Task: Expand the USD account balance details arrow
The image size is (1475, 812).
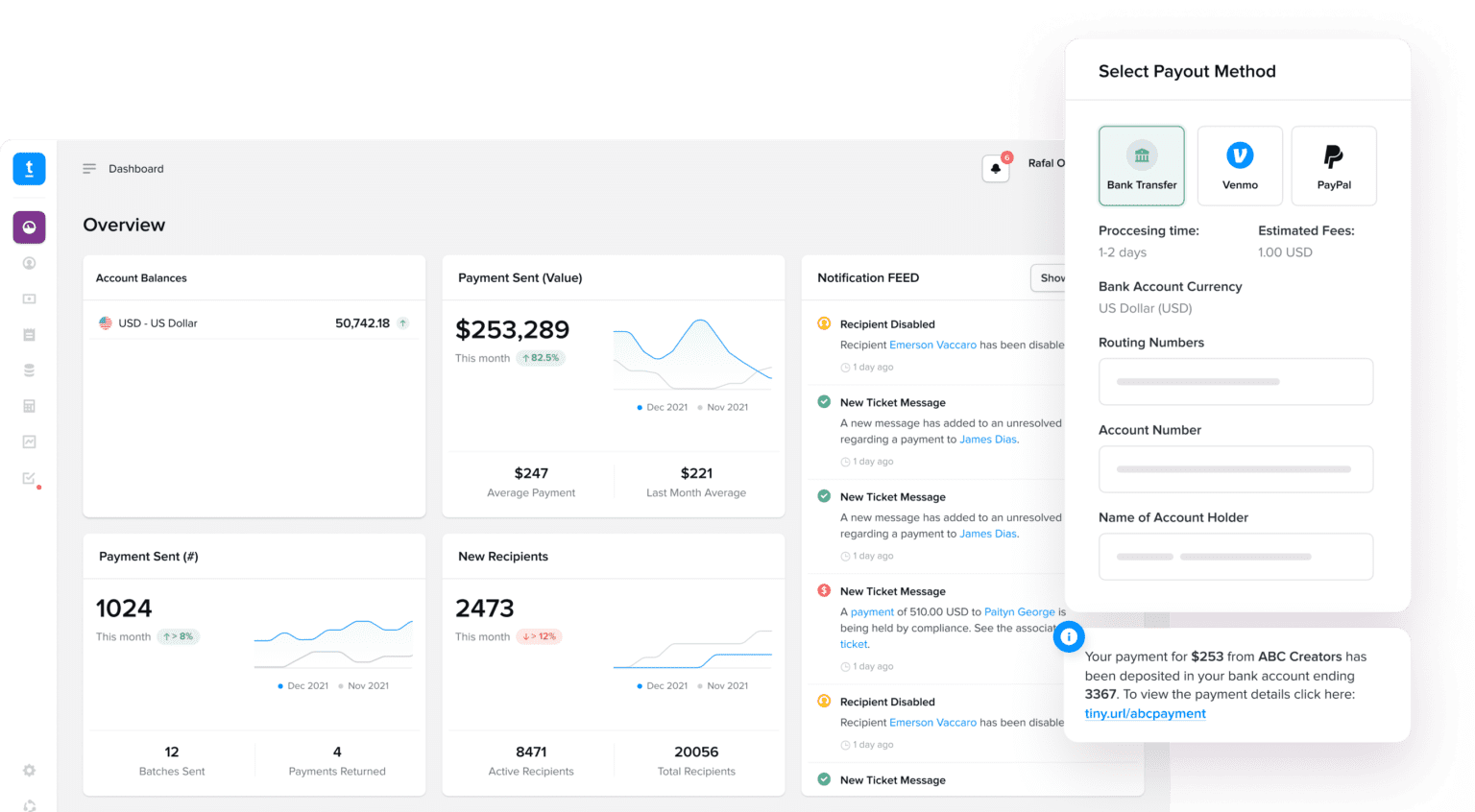Action: pos(402,323)
